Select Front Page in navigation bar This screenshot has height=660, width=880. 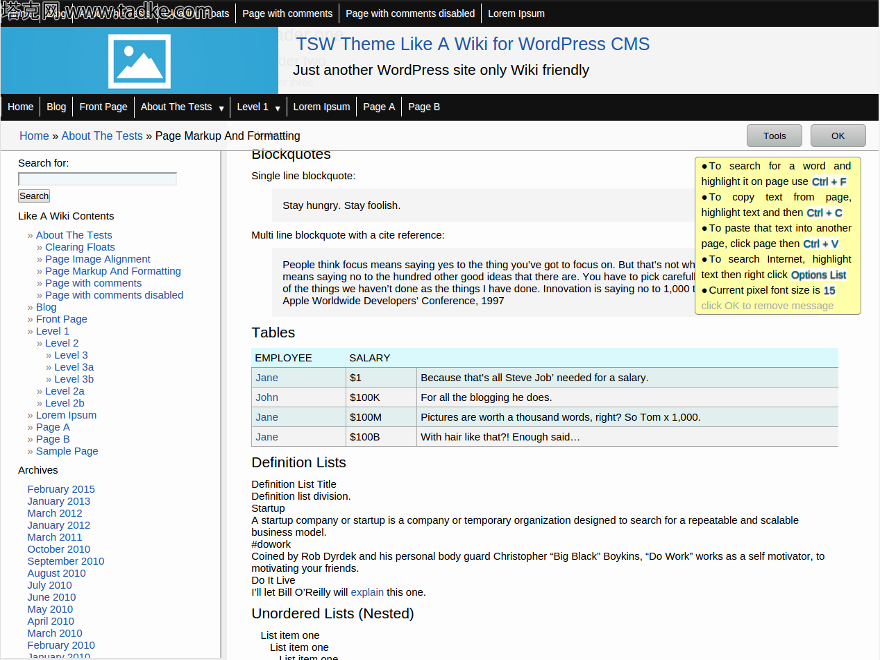103,107
